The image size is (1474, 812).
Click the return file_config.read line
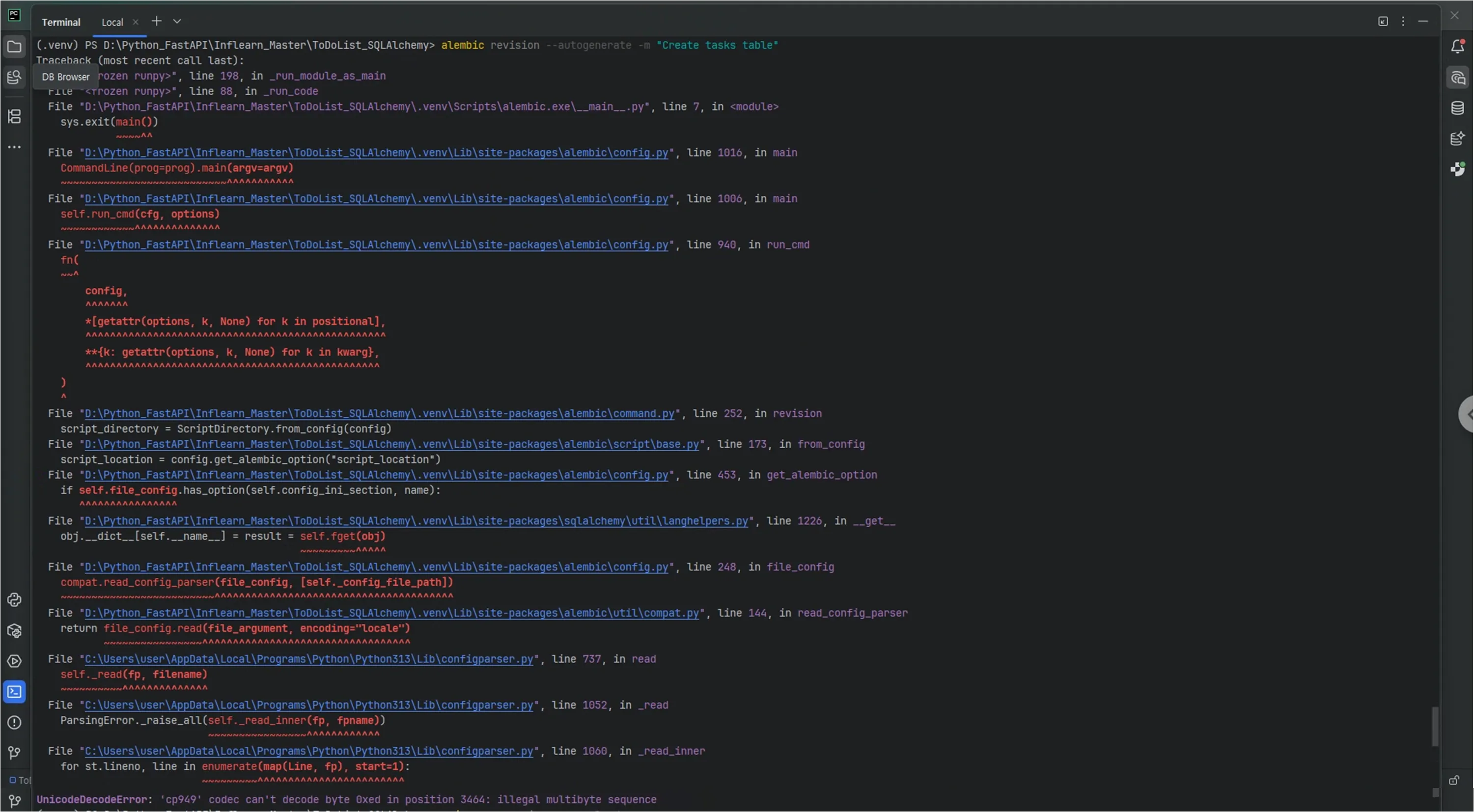(235, 628)
